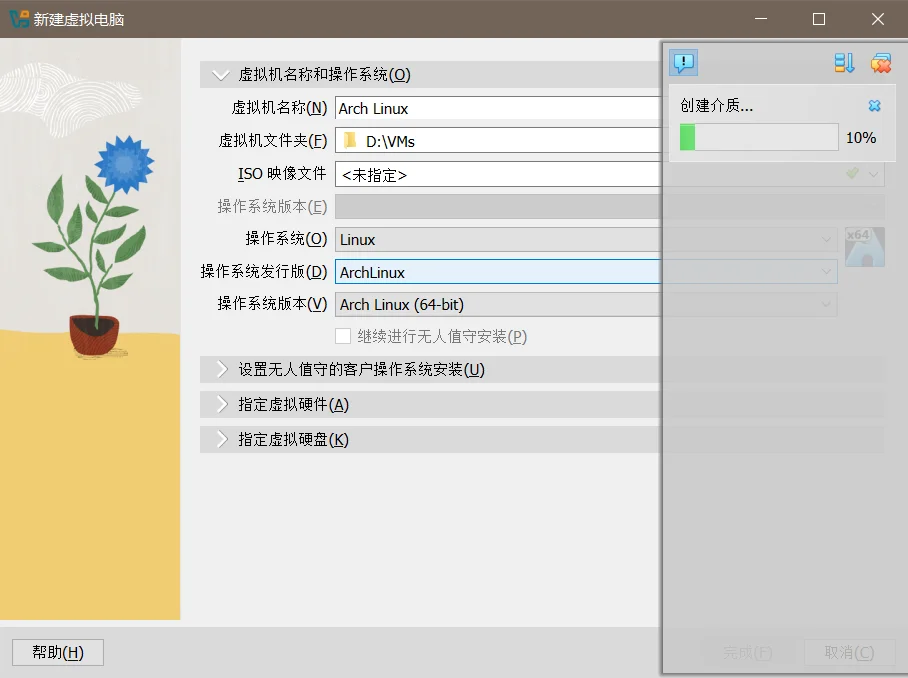Click the clear all notifications icon

(880, 63)
